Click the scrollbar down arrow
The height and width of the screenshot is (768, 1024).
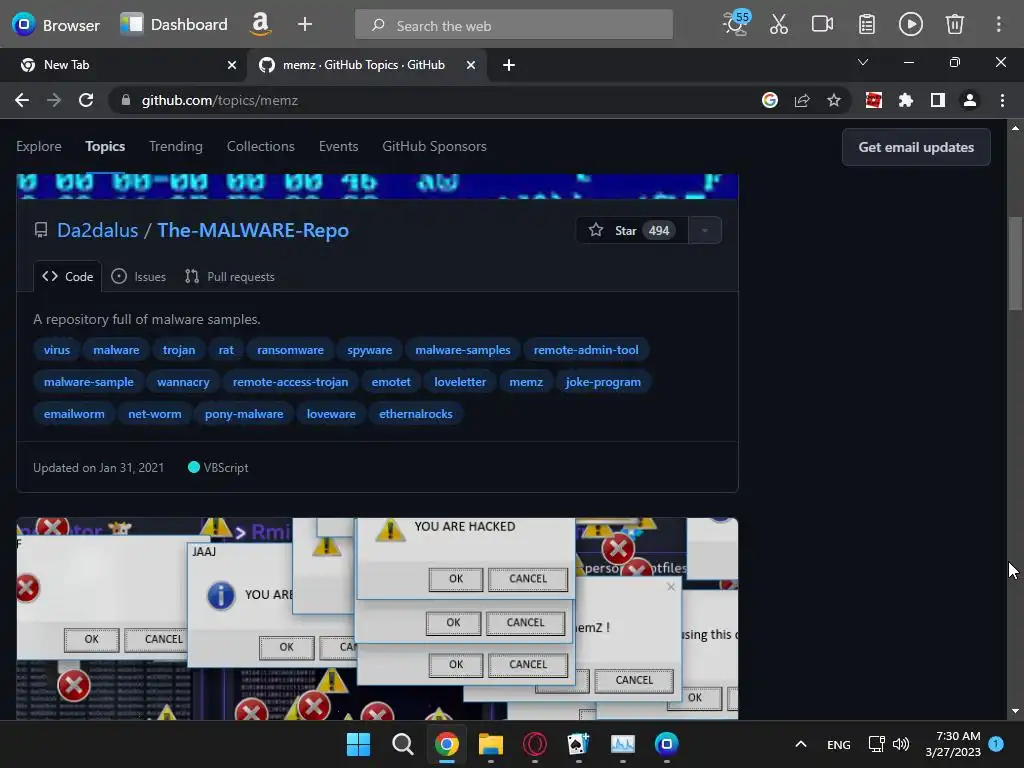pyautogui.click(x=1015, y=712)
